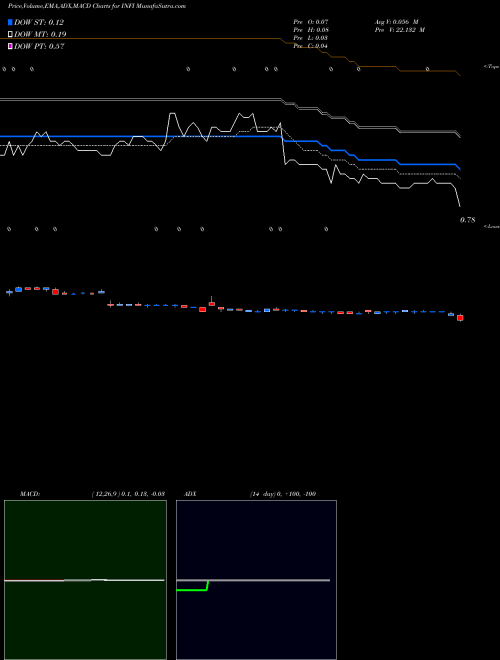
Task: Click the ADX '(14 day) 0, +100, -100' values
Action: coord(283,494)
